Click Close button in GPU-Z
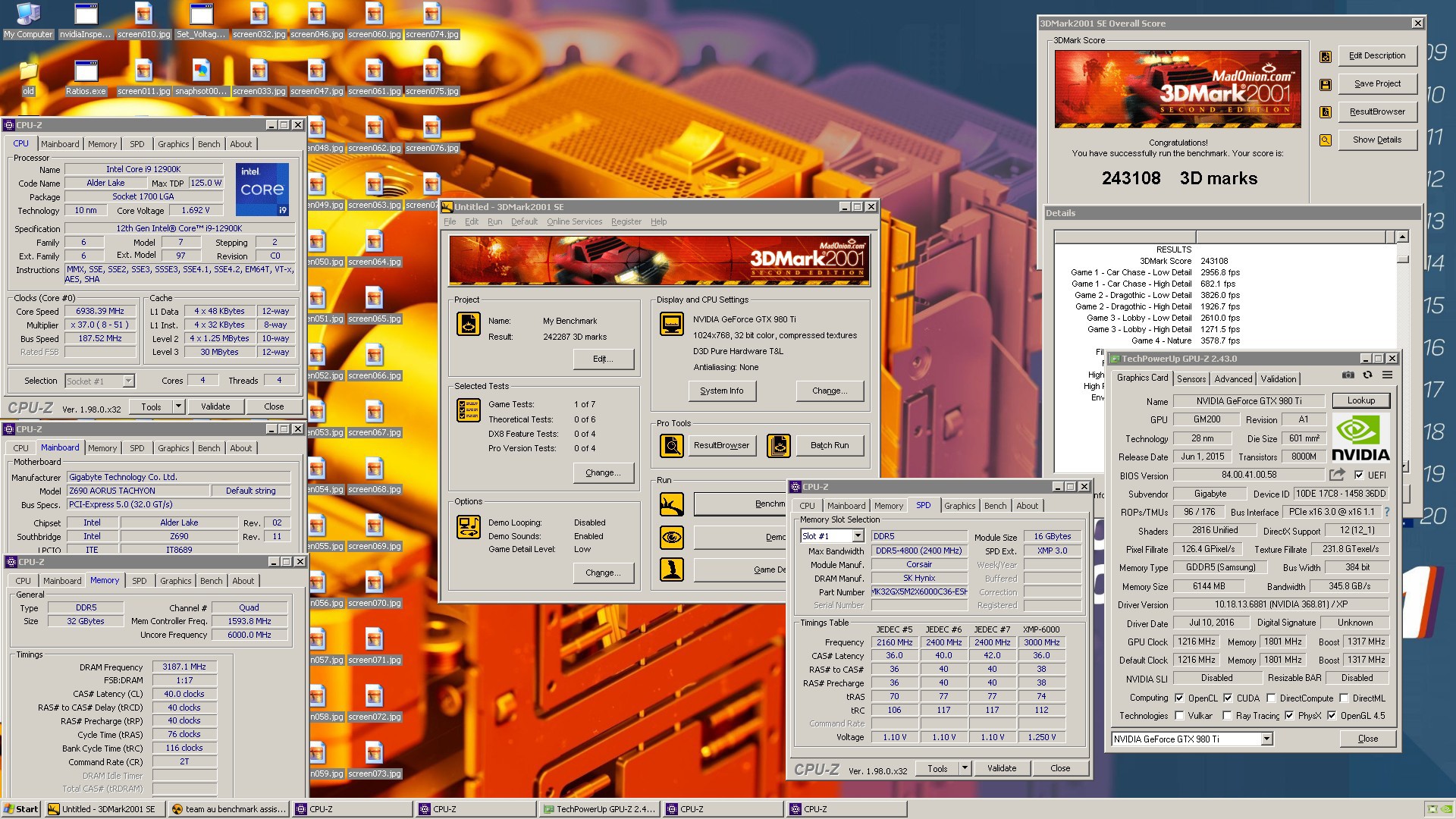The image size is (1456, 819). click(x=1368, y=739)
